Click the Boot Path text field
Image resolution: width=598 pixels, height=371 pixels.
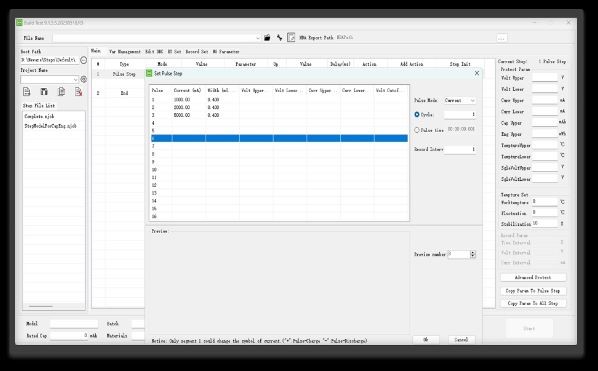click(x=50, y=60)
